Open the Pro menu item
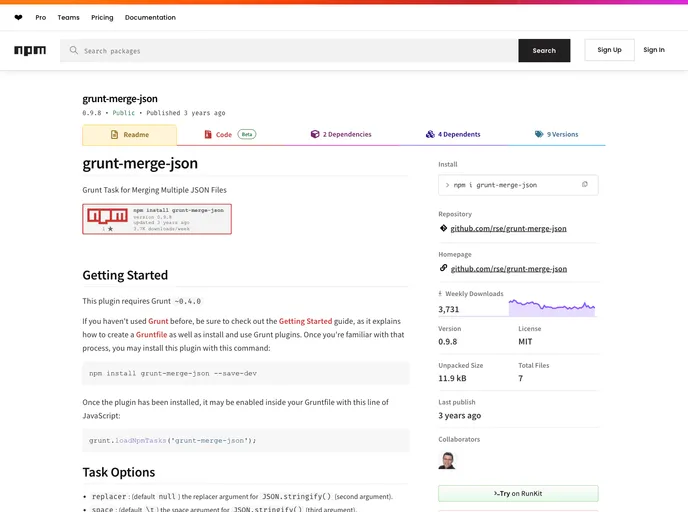688x512 pixels. point(41,18)
